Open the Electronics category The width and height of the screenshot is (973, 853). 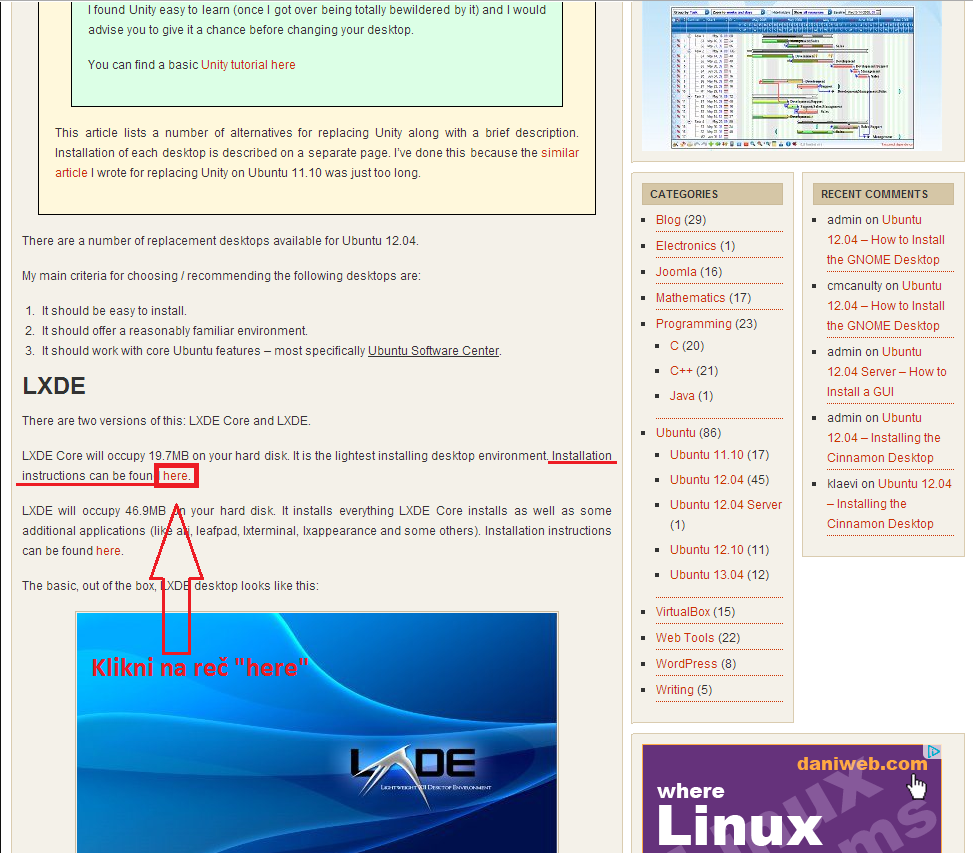[x=686, y=246]
